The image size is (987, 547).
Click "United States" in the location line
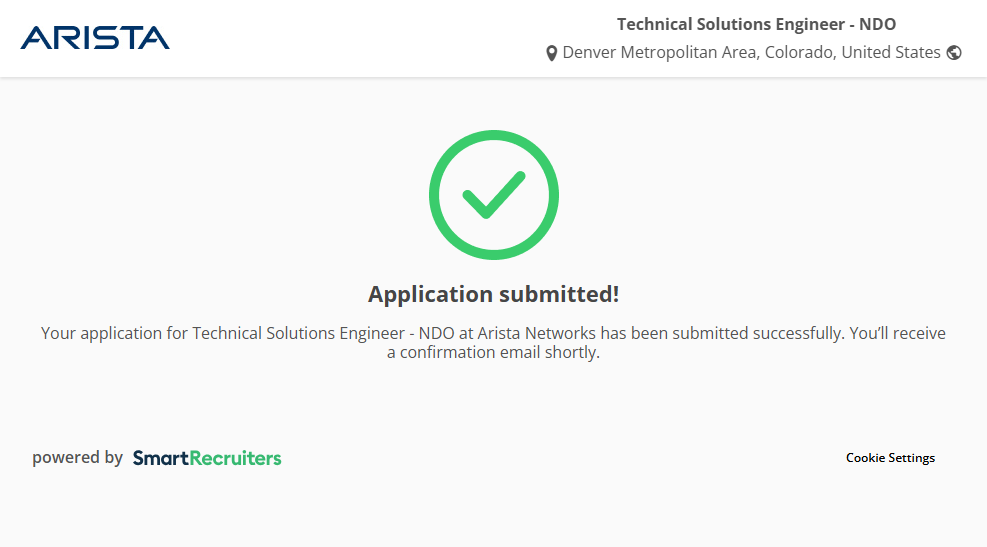(x=891, y=52)
